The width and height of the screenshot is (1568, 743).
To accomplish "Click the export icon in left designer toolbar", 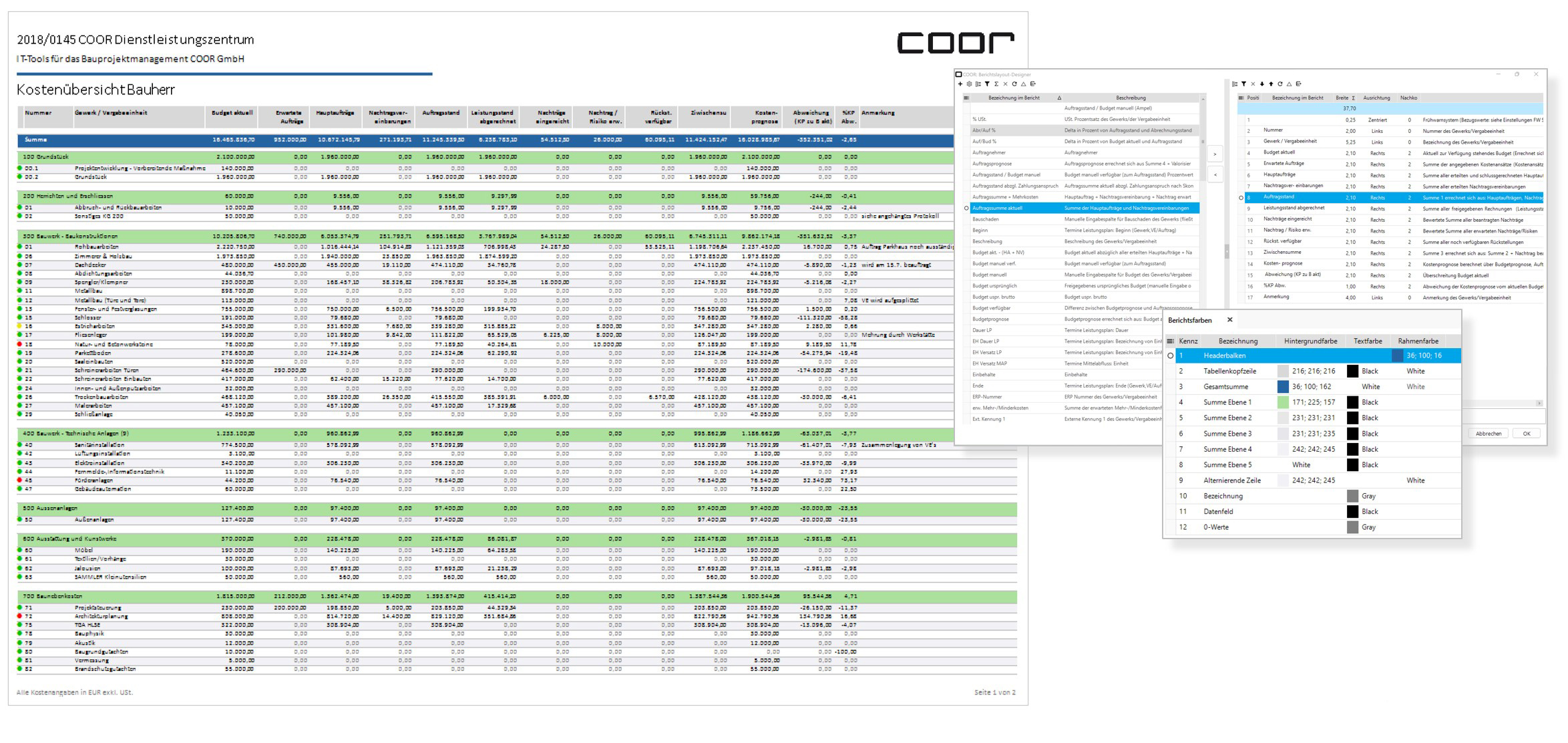I will pyautogui.click(x=1032, y=84).
